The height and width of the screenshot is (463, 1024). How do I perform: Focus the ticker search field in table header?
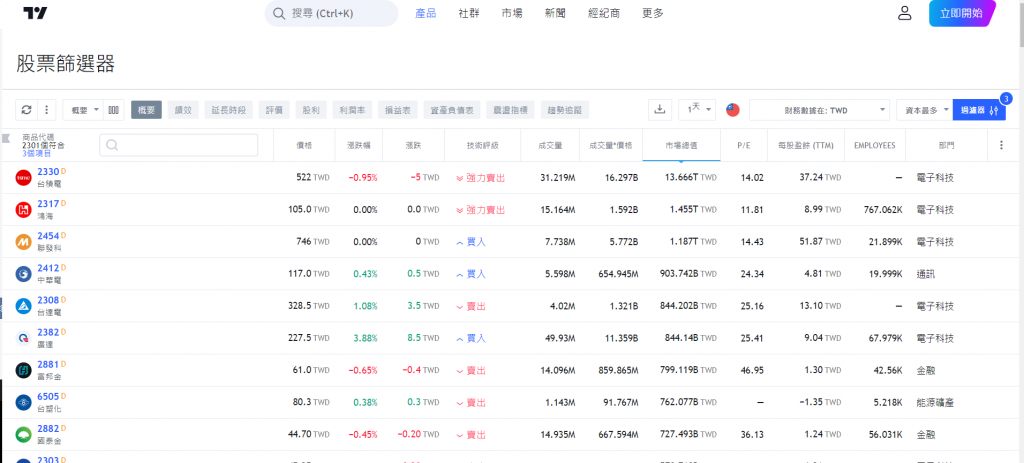[x=179, y=145]
